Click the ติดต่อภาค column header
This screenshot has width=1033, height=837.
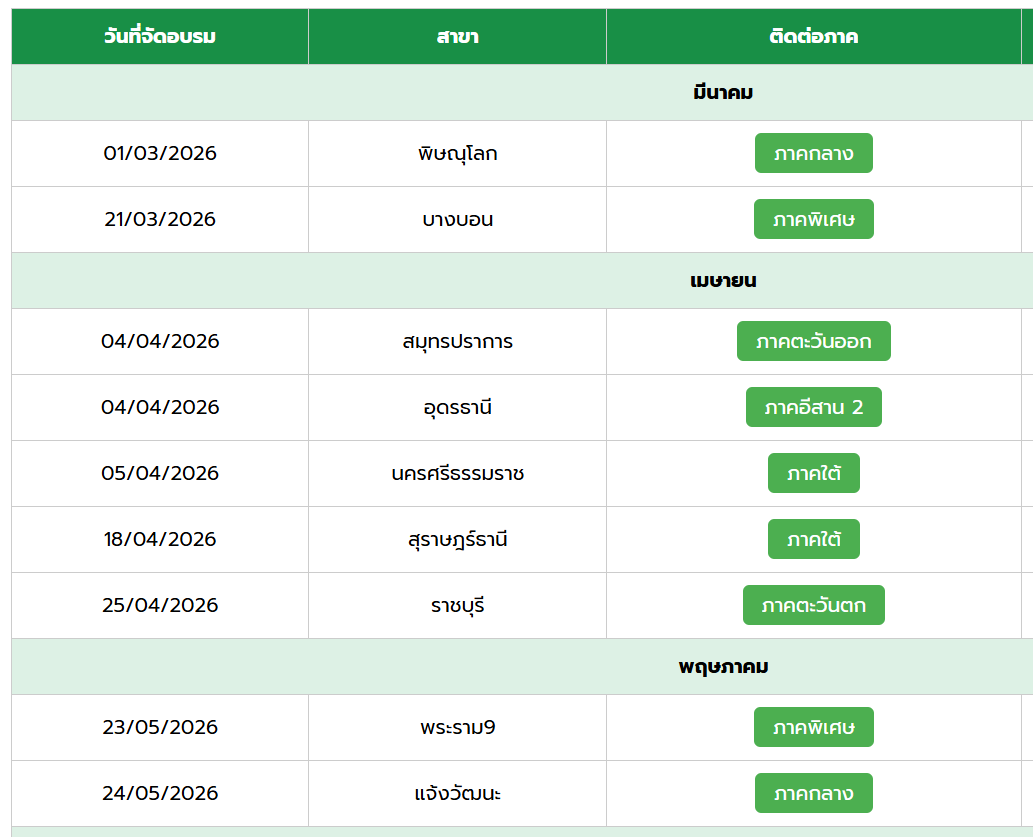click(x=813, y=37)
